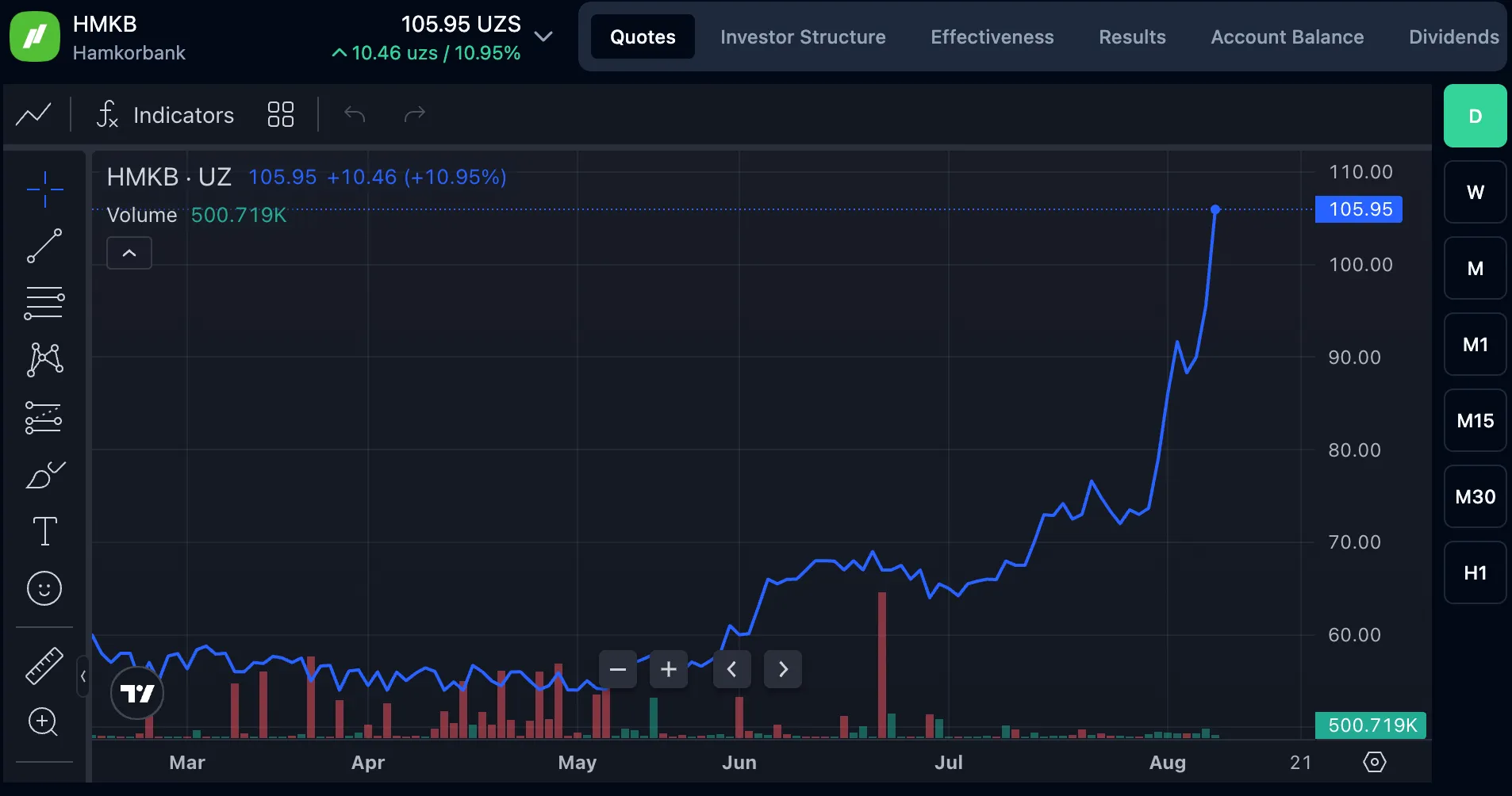Switch to the Dividends tab
1512x796 pixels.
pyautogui.click(x=1453, y=36)
